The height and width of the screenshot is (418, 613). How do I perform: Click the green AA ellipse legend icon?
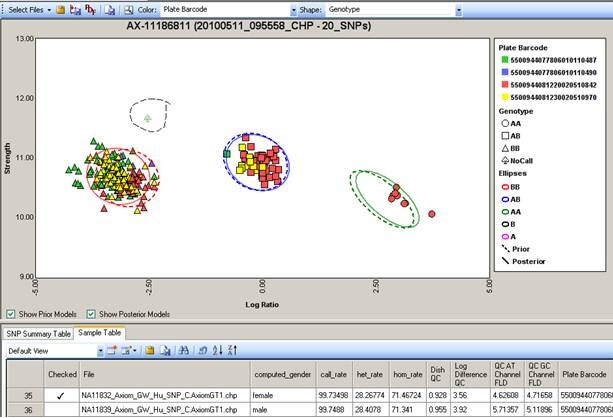(x=505, y=212)
